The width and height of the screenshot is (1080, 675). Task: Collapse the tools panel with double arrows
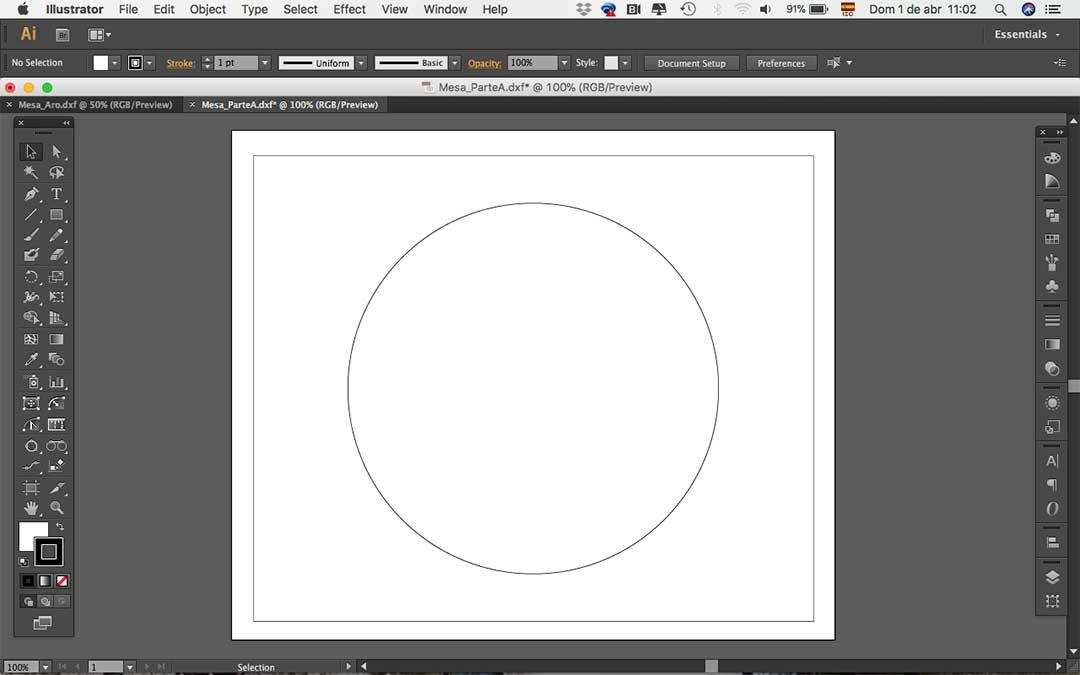66,123
